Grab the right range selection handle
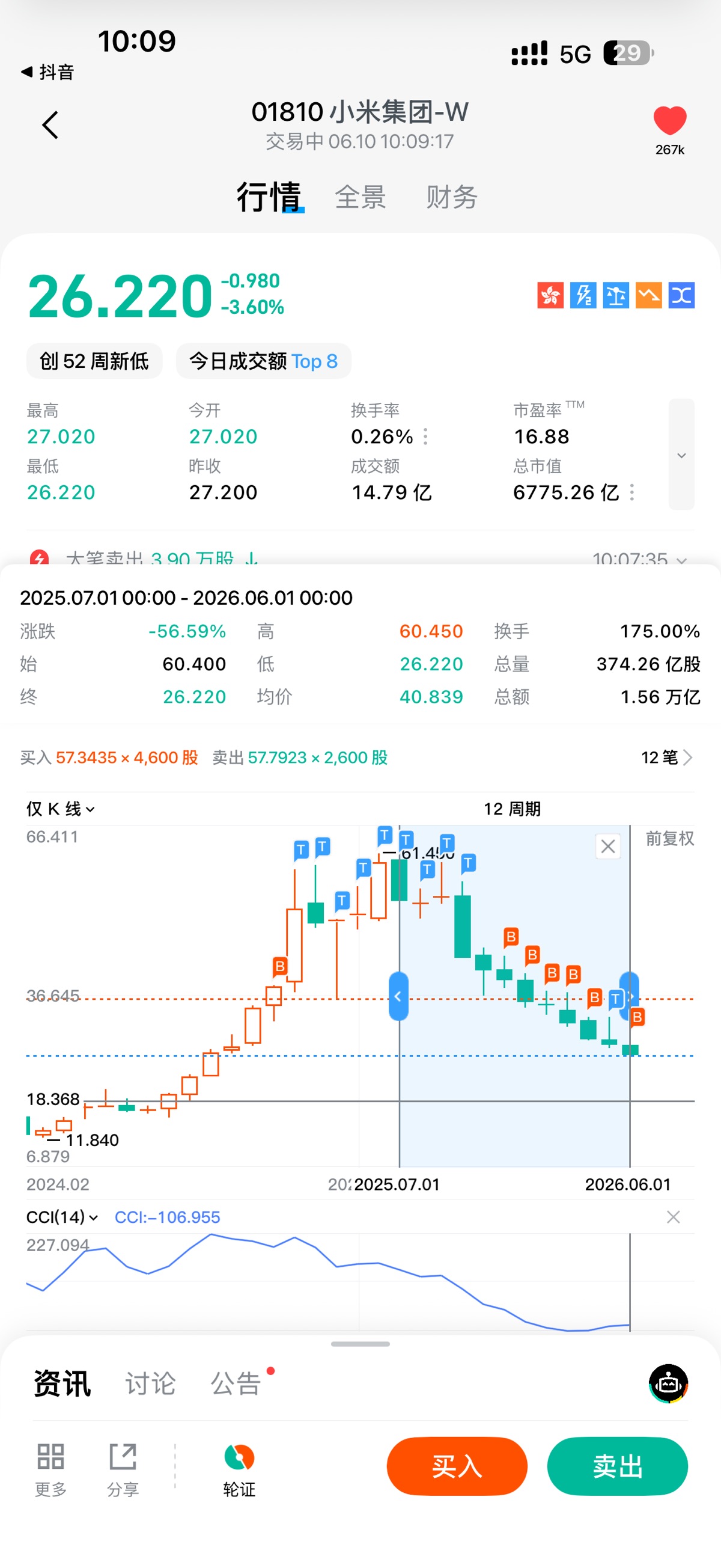 629,996
